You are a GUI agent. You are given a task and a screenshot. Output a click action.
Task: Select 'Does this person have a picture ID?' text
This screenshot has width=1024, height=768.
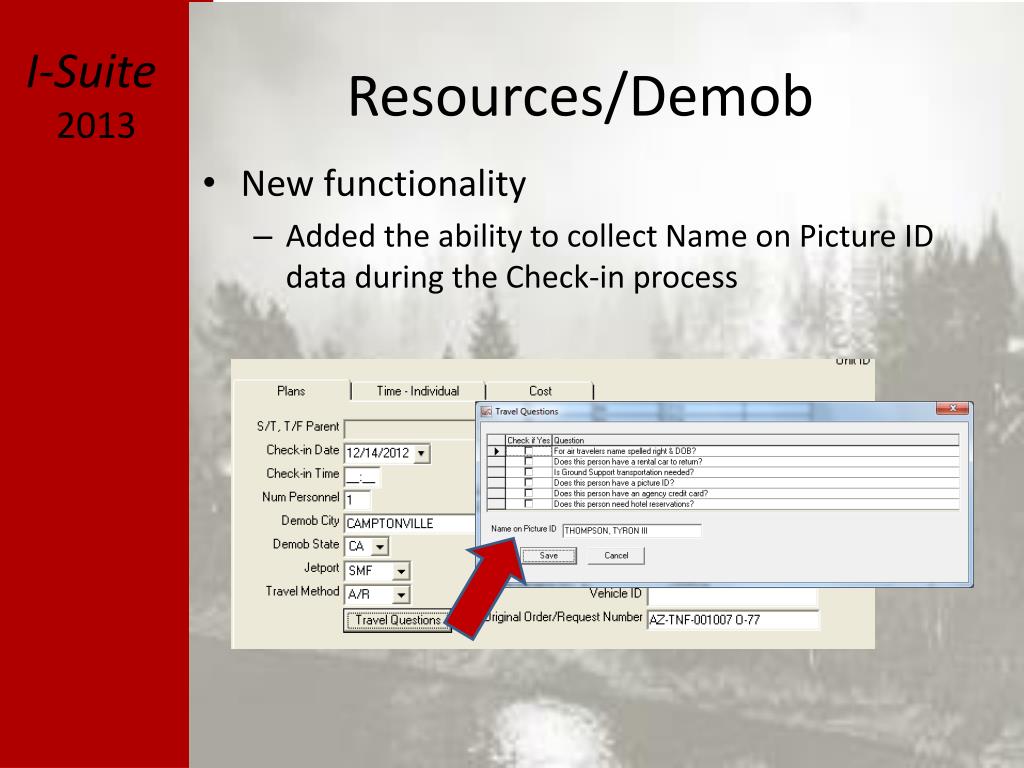(614, 483)
